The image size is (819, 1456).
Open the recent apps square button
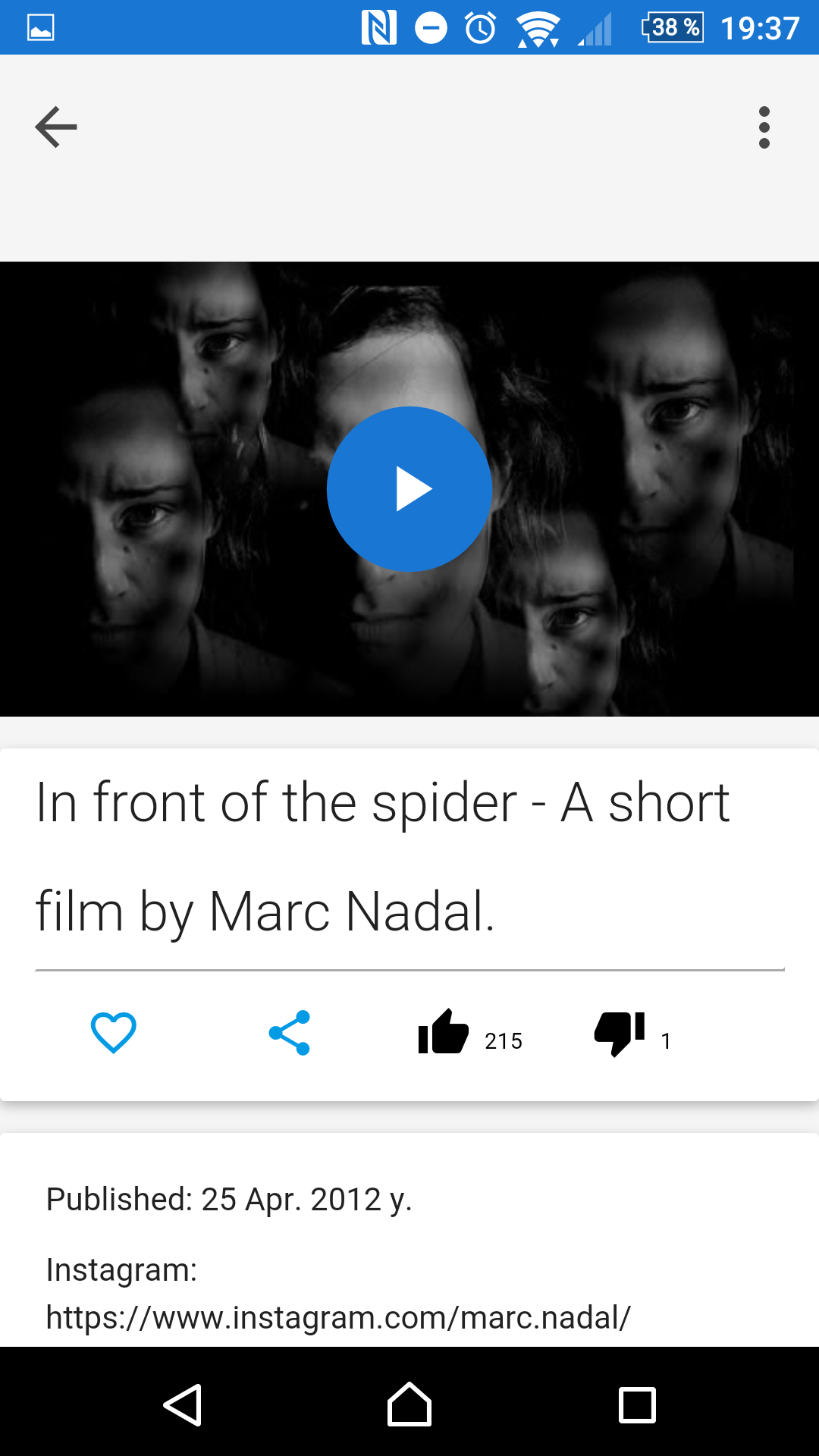click(637, 1405)
